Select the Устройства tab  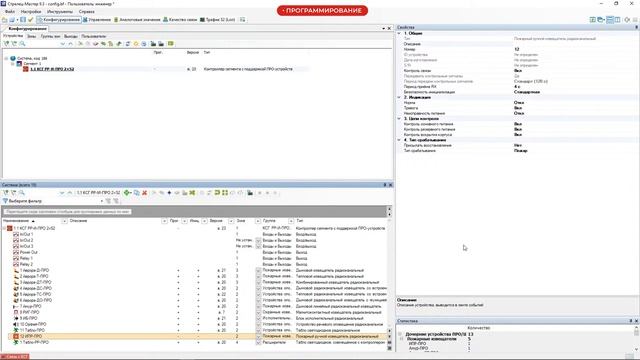13,36
